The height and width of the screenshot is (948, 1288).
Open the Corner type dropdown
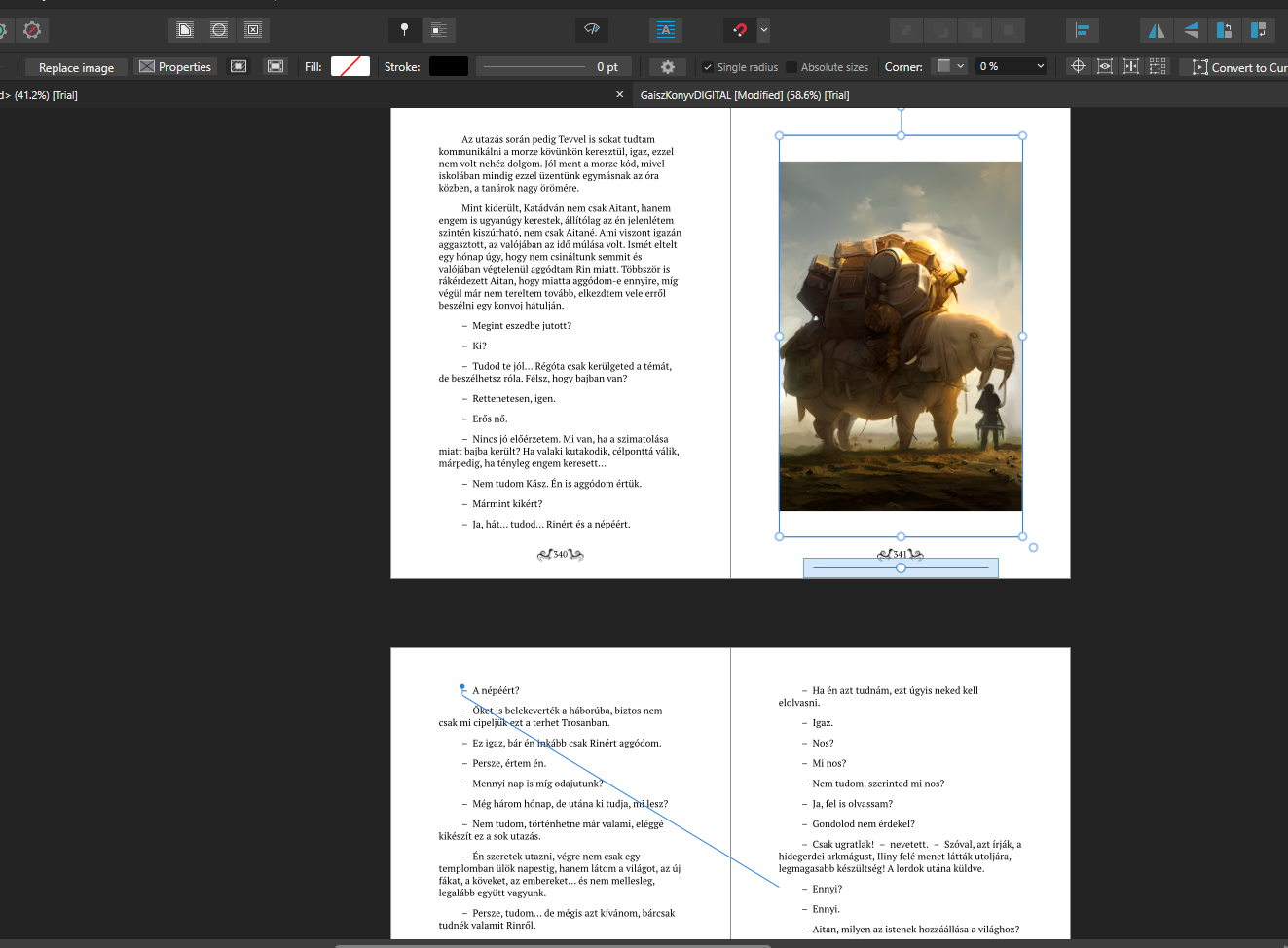(x=950, y=66)
